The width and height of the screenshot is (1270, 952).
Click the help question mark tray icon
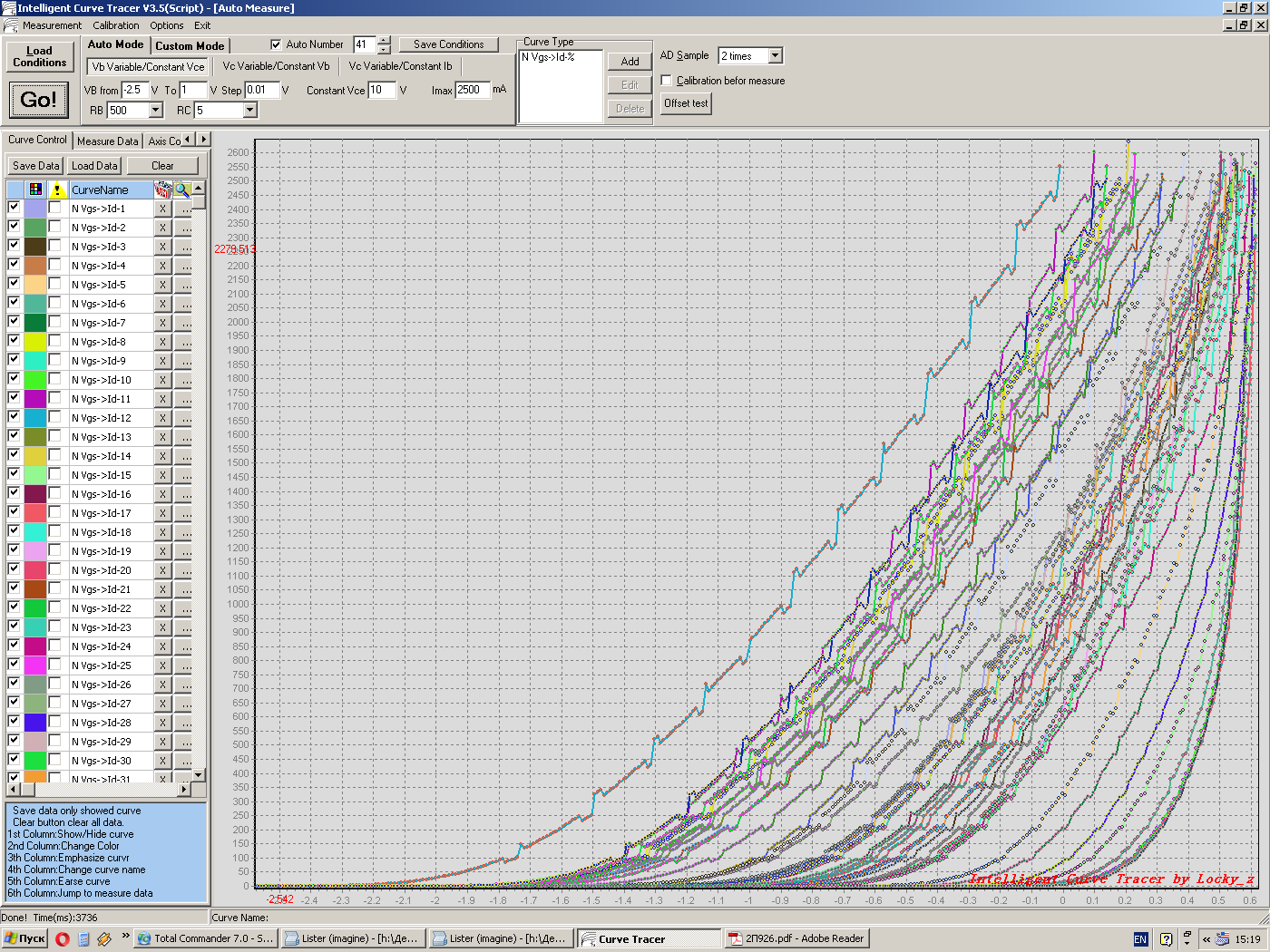coord(1166,939)
